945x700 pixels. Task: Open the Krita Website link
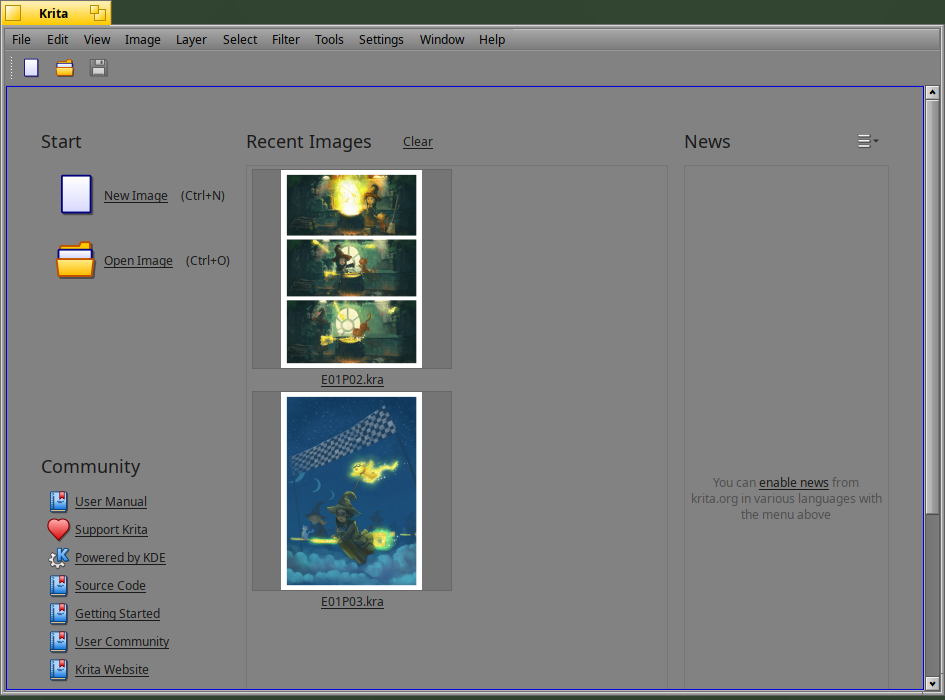point(111,669)
